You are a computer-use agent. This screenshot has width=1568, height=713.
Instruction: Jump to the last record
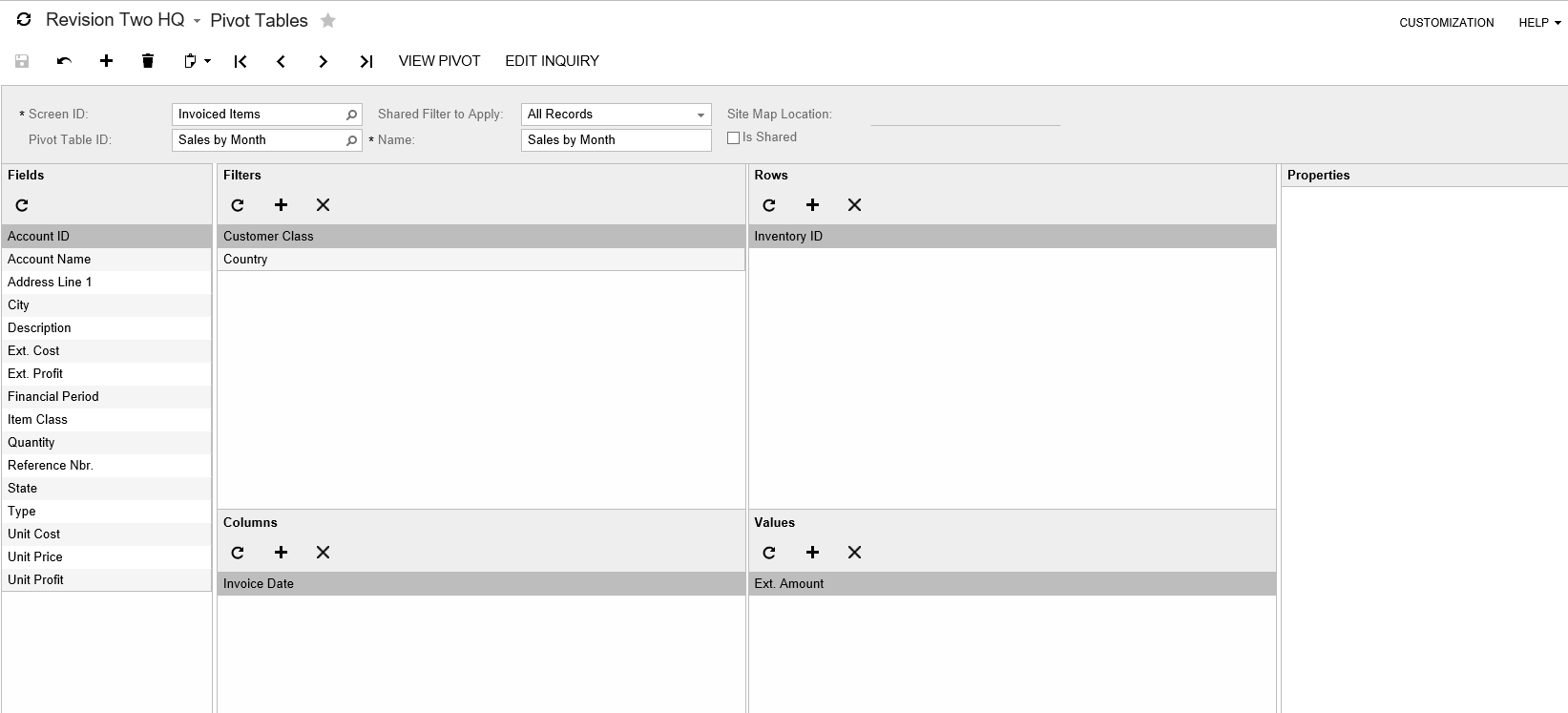tap(366, 61)
